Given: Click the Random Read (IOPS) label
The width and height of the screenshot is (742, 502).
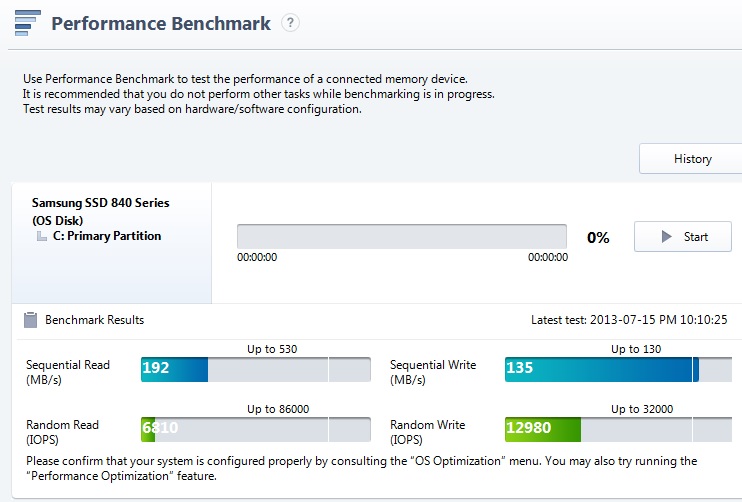Looking at the screenshot, I should (x=62, y=432).
